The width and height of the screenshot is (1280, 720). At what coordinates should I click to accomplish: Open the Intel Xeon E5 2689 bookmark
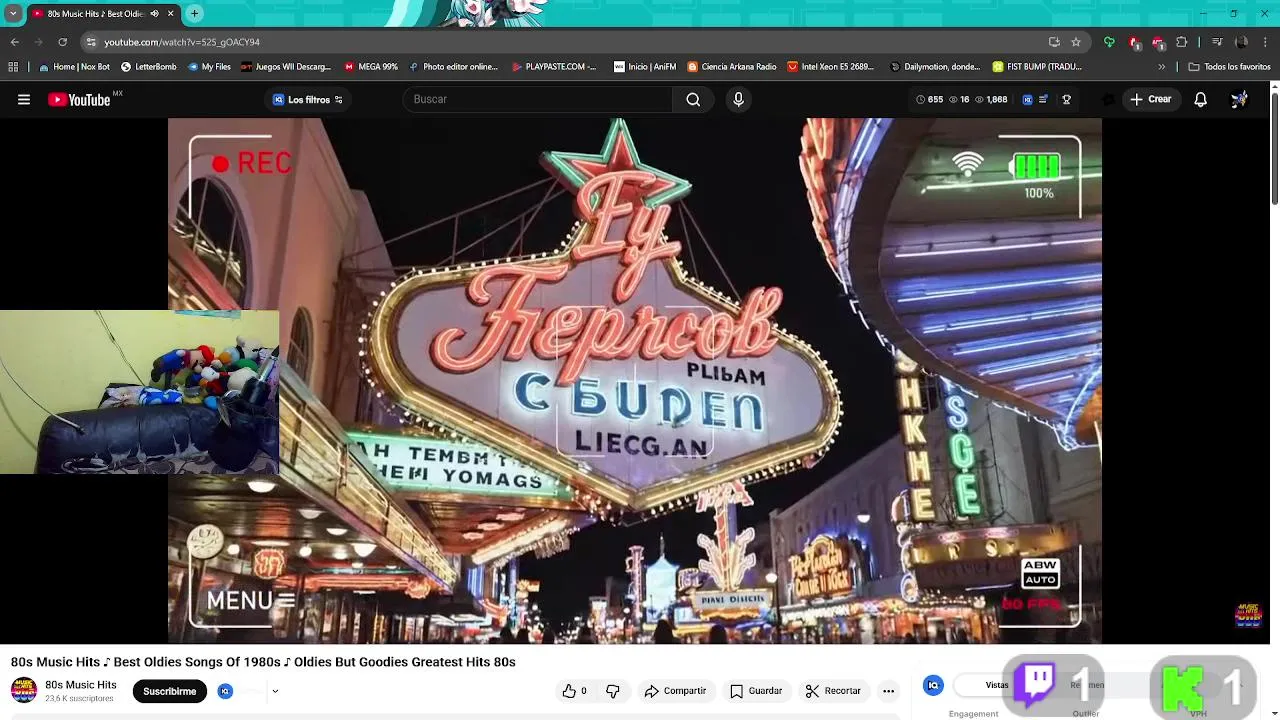coord(830,67)
